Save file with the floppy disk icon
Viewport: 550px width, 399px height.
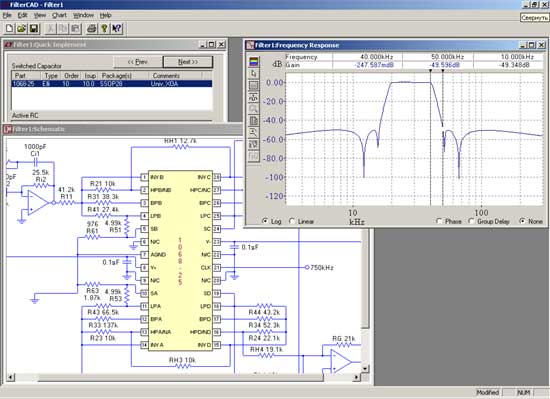[34, 28]
